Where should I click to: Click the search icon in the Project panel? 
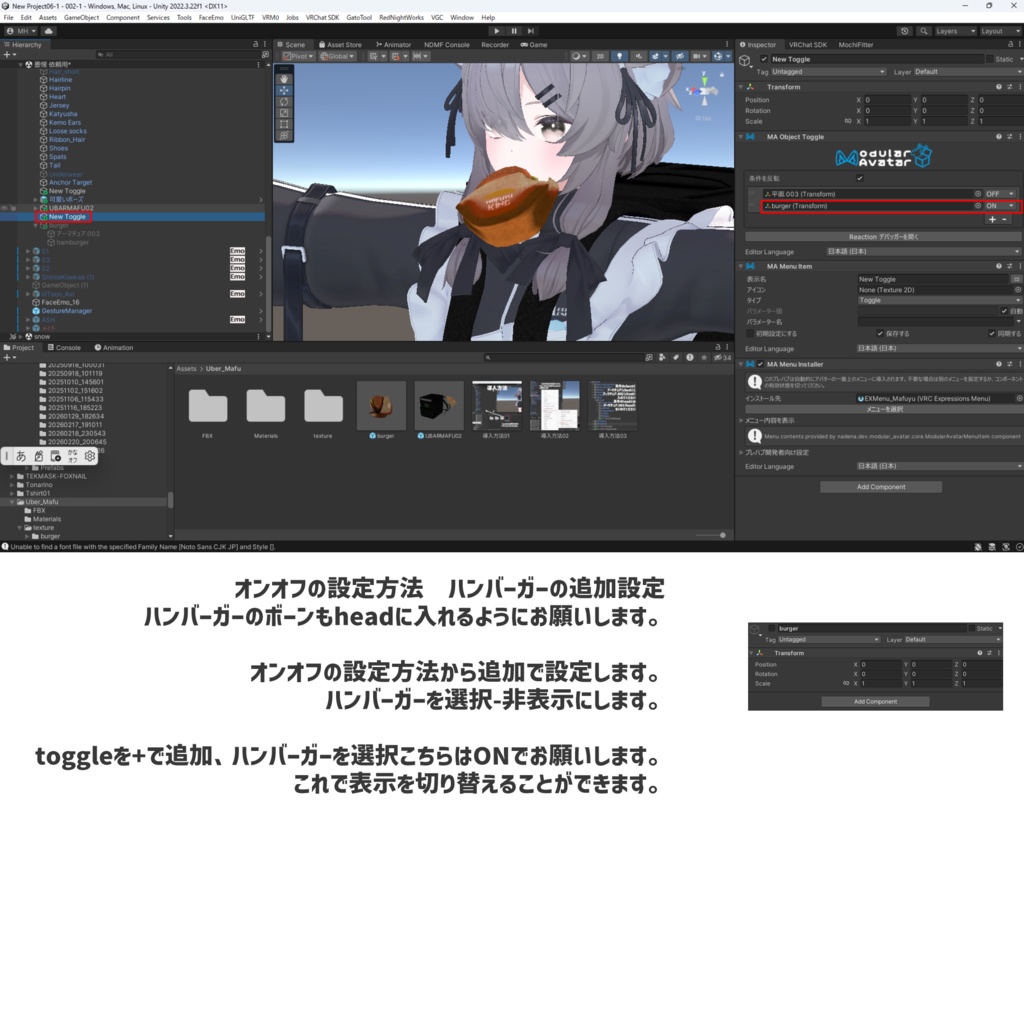pos(487,357)
